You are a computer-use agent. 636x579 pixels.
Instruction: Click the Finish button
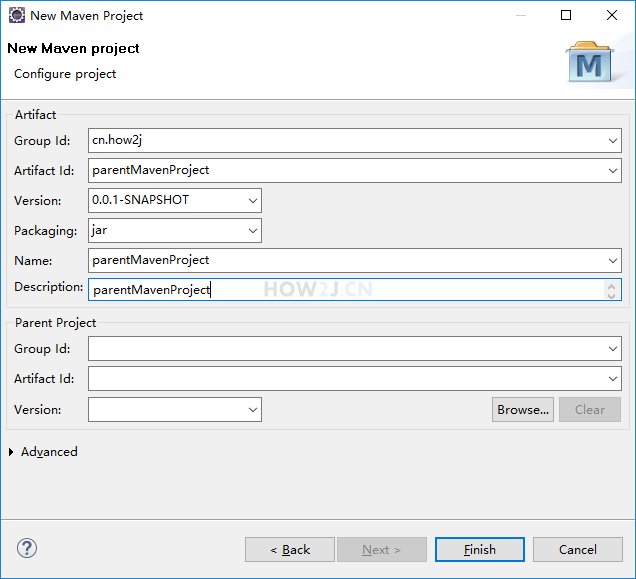click(x=479, y=549)
